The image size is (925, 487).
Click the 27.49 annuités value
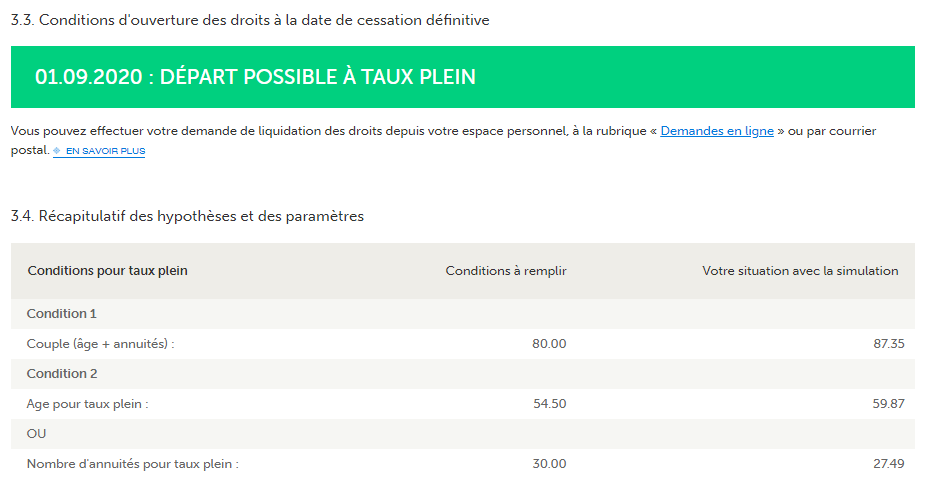888,464
